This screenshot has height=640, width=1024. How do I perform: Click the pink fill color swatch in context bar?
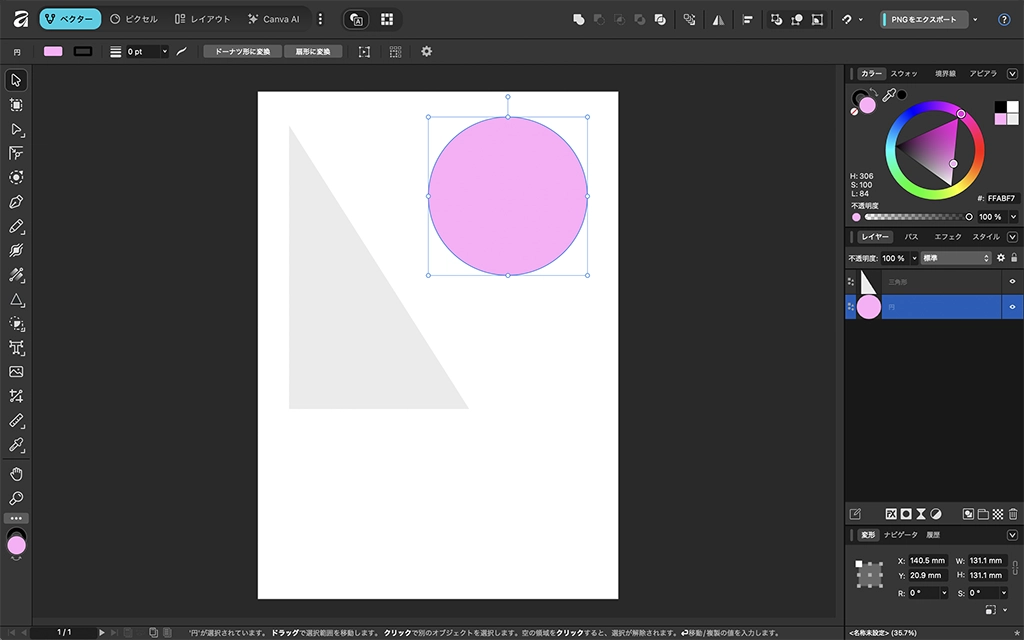click(x=53, y=52)
